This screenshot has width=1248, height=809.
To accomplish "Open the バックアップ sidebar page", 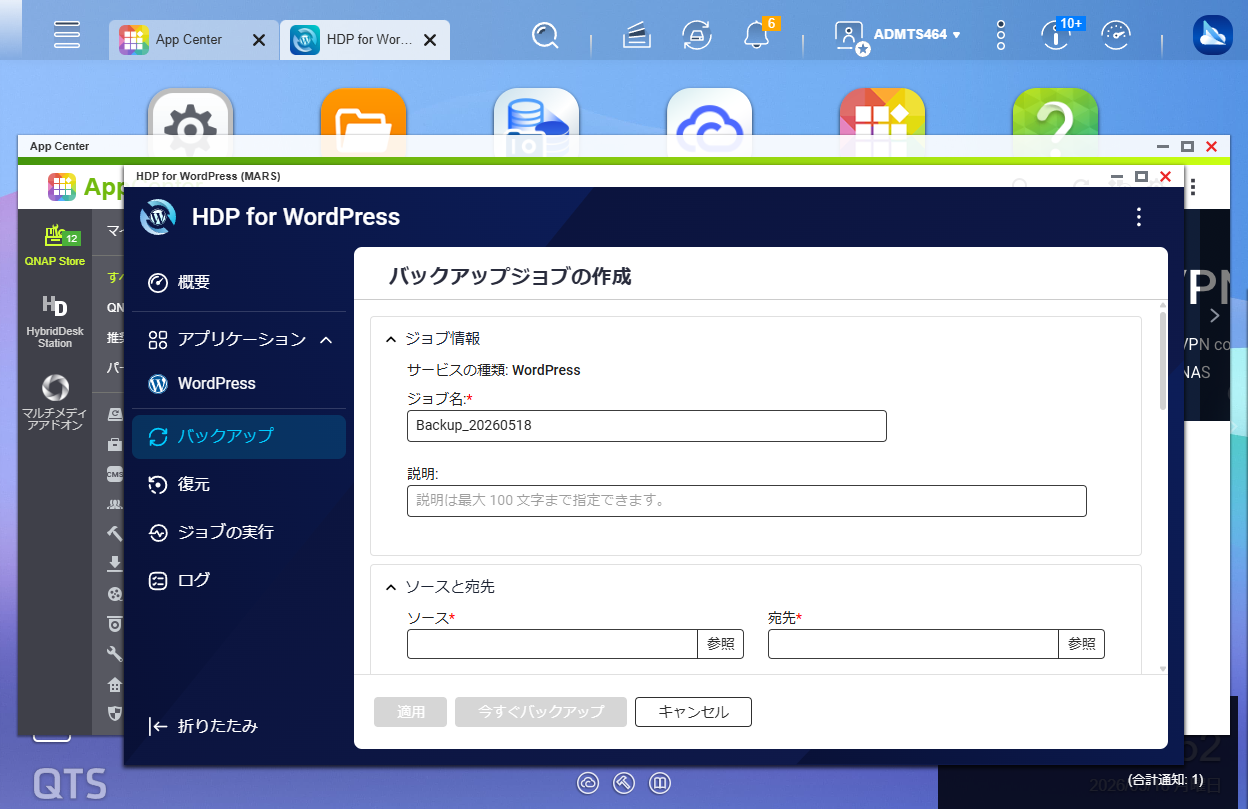I will 239,436.
